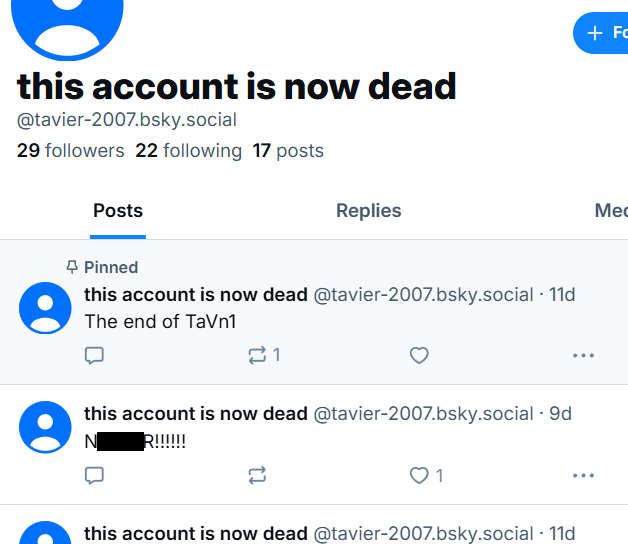Open the author avatar on 9d post

[x=45, y=428]
